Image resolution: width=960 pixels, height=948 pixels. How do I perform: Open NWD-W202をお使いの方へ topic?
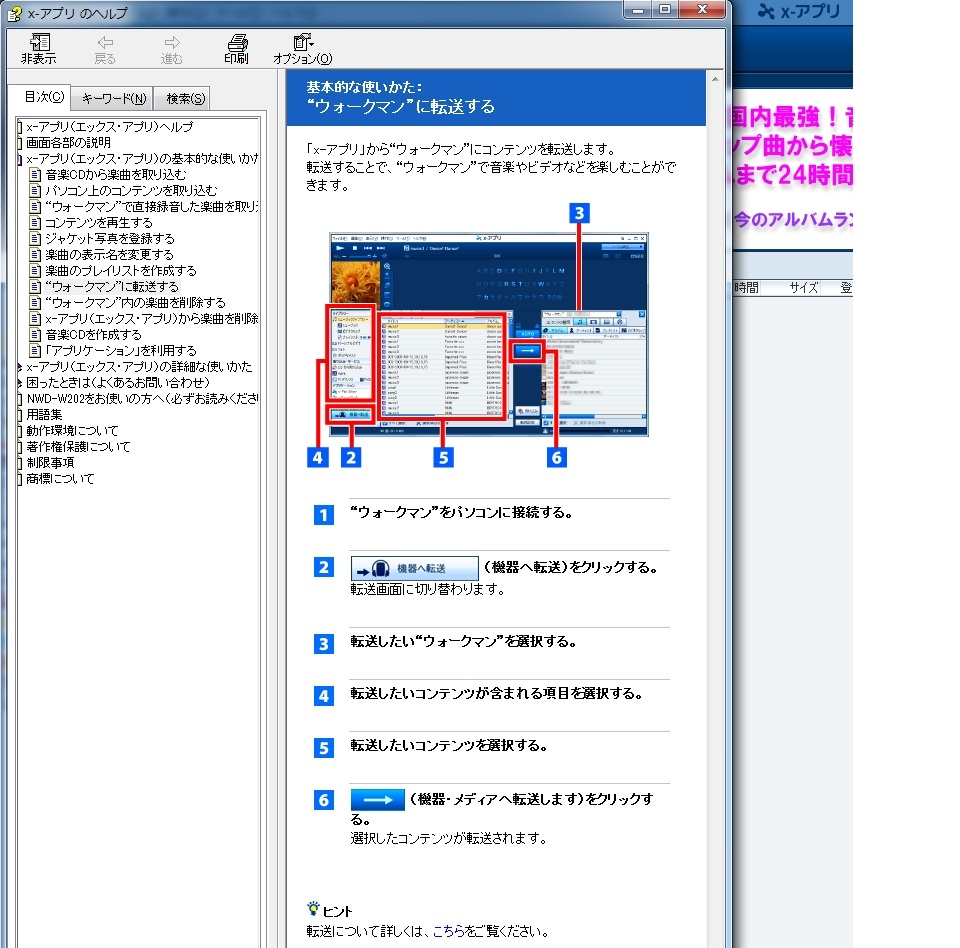point(142,399)
